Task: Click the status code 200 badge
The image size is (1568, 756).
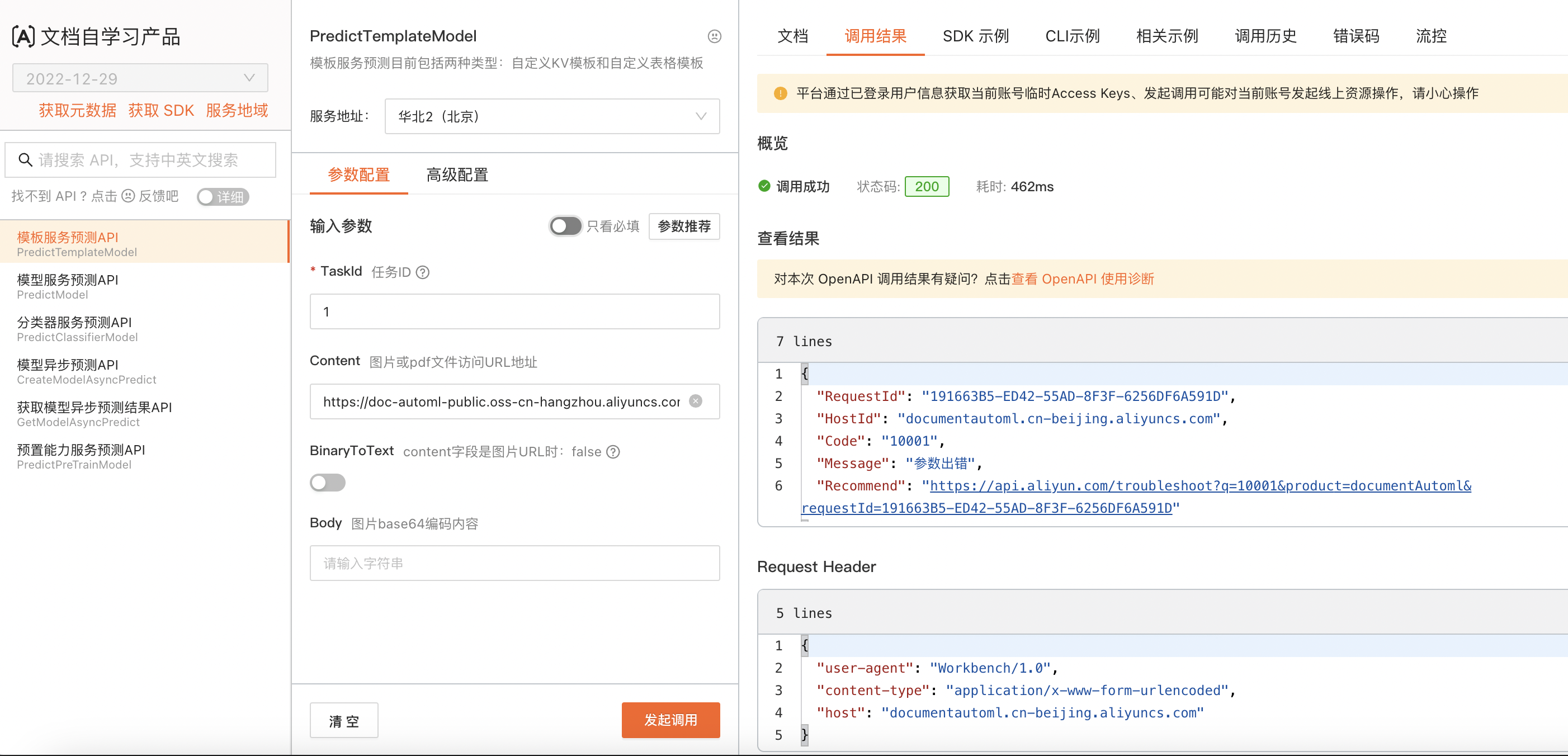Action: (927, 186)
